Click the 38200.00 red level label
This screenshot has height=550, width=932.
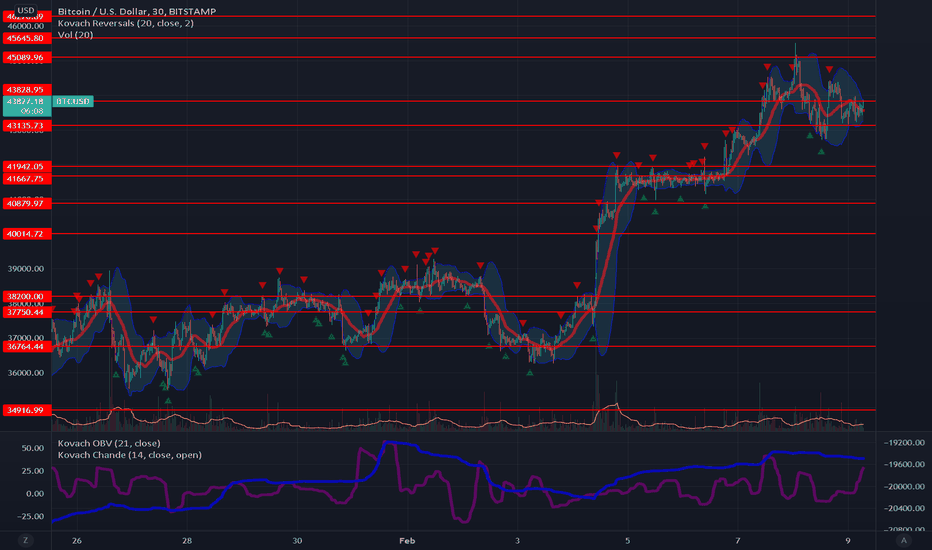tap(27, 296)
